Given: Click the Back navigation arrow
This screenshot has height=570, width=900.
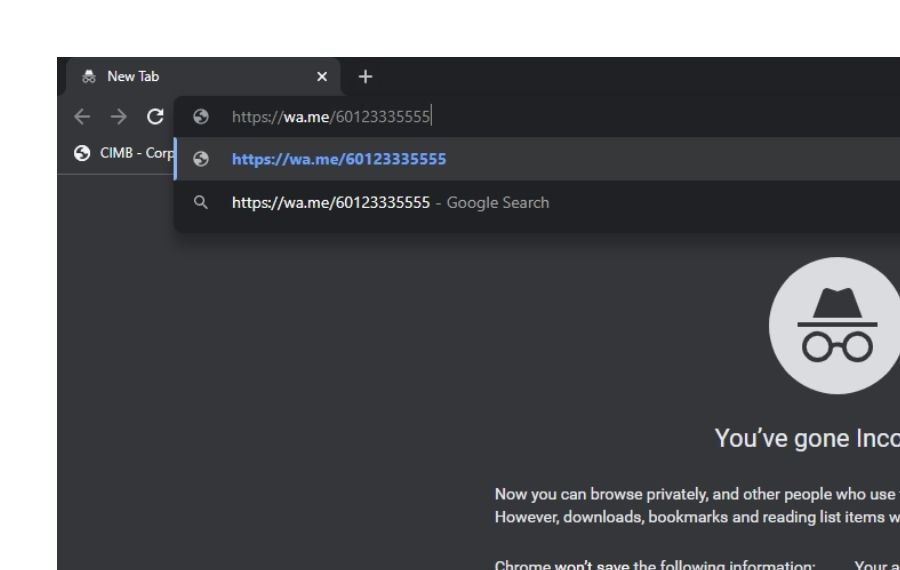Looking at the screenshot, I should 82,117.
